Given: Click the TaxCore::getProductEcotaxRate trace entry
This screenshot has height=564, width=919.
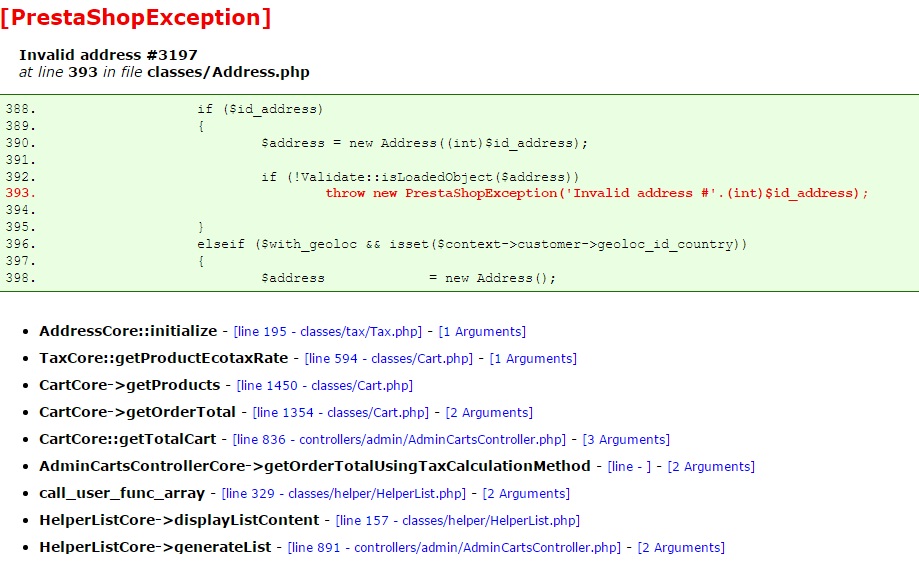Looking at the screenshot, I should pos(164,358).
